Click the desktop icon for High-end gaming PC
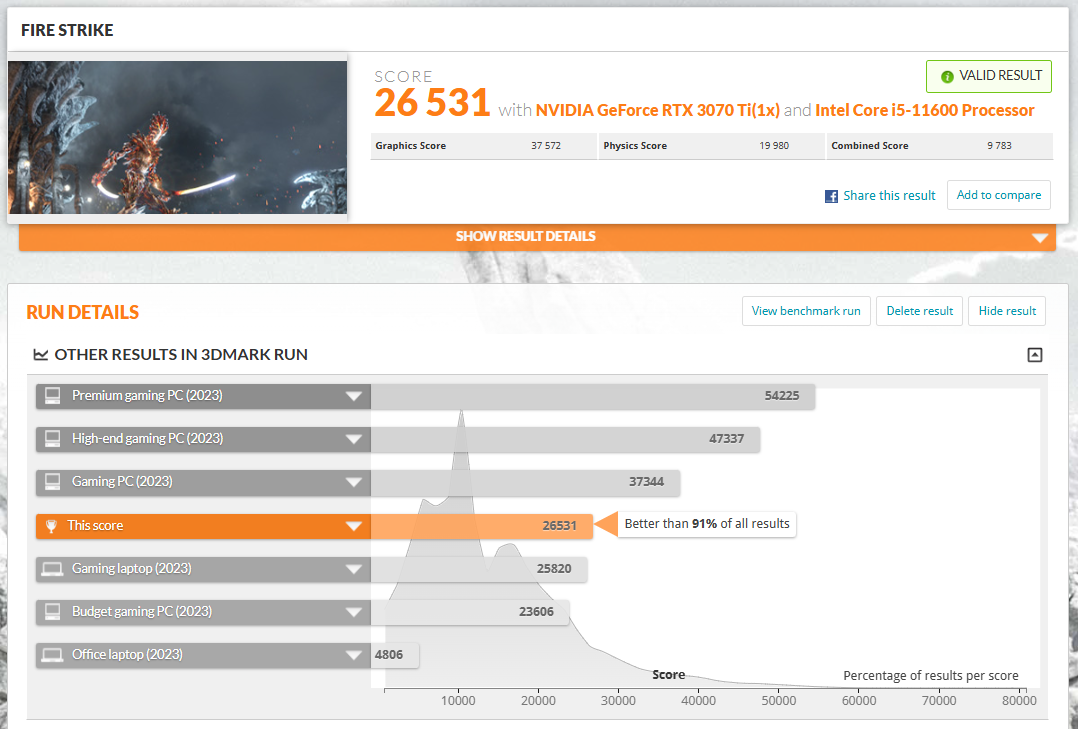The image size is (1078, 729). [x=52, y=439]
